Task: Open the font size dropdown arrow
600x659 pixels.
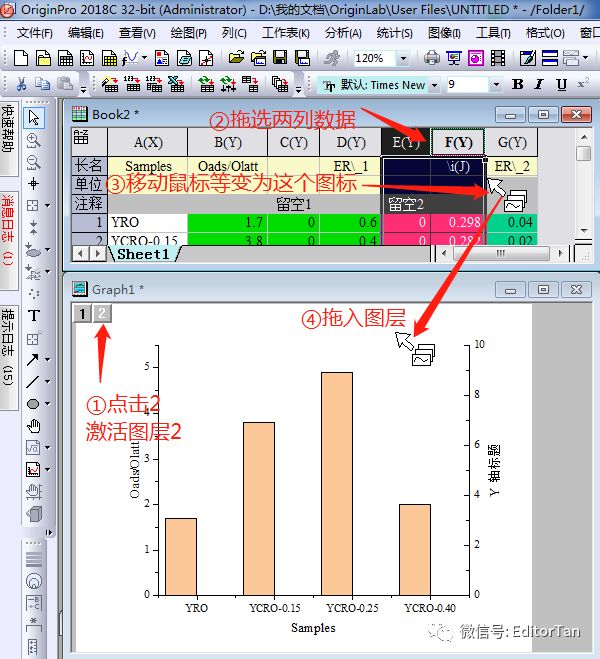Action: (496, 85)
